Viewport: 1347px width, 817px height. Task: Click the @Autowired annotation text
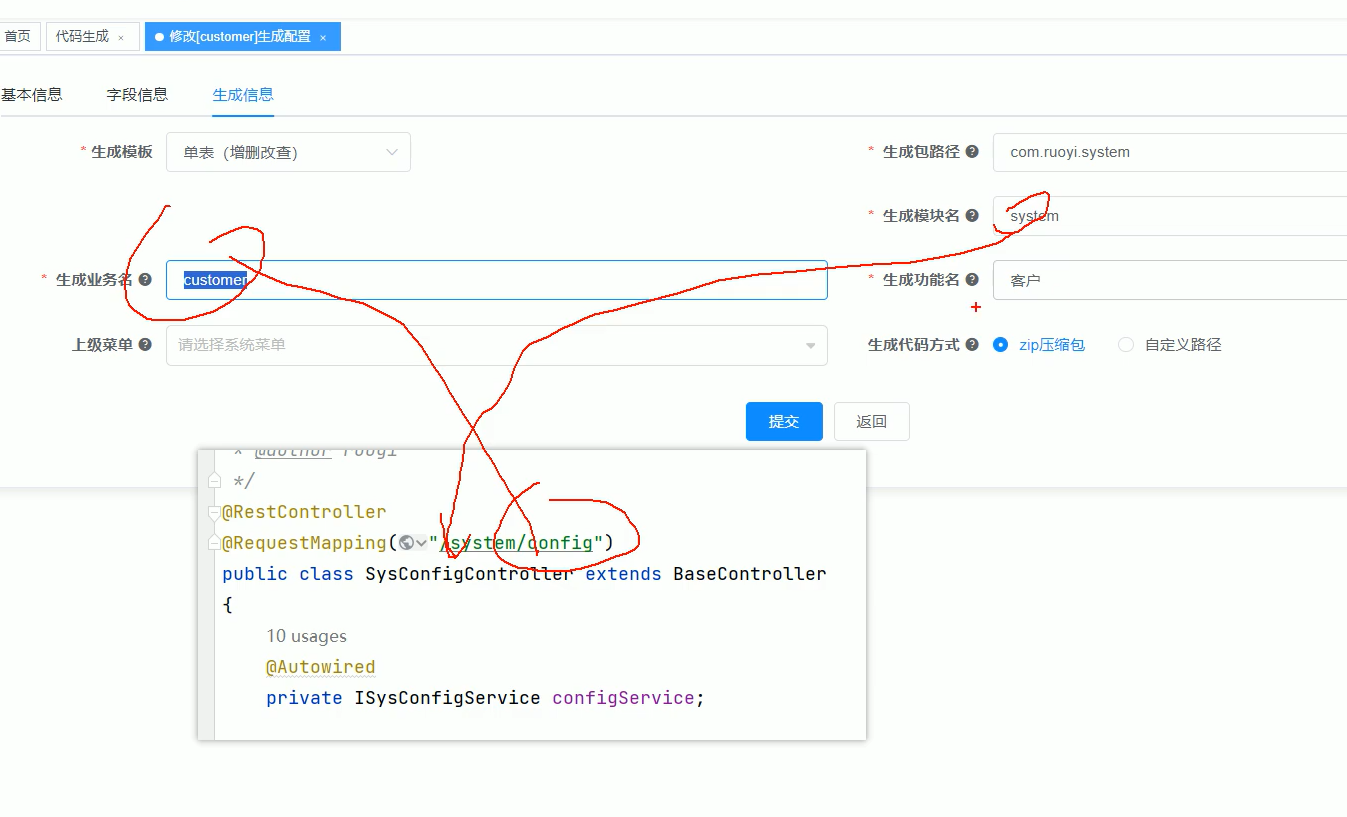point(321,667)
